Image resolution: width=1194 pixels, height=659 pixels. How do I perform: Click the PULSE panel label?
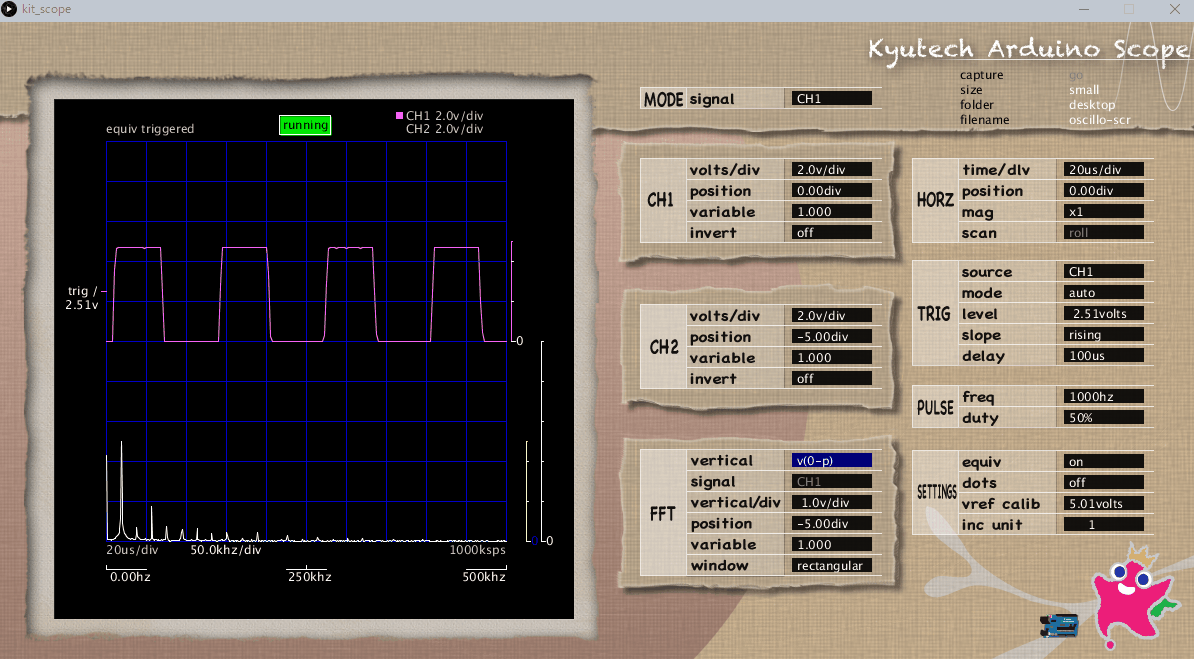click(x=935, y=408)
